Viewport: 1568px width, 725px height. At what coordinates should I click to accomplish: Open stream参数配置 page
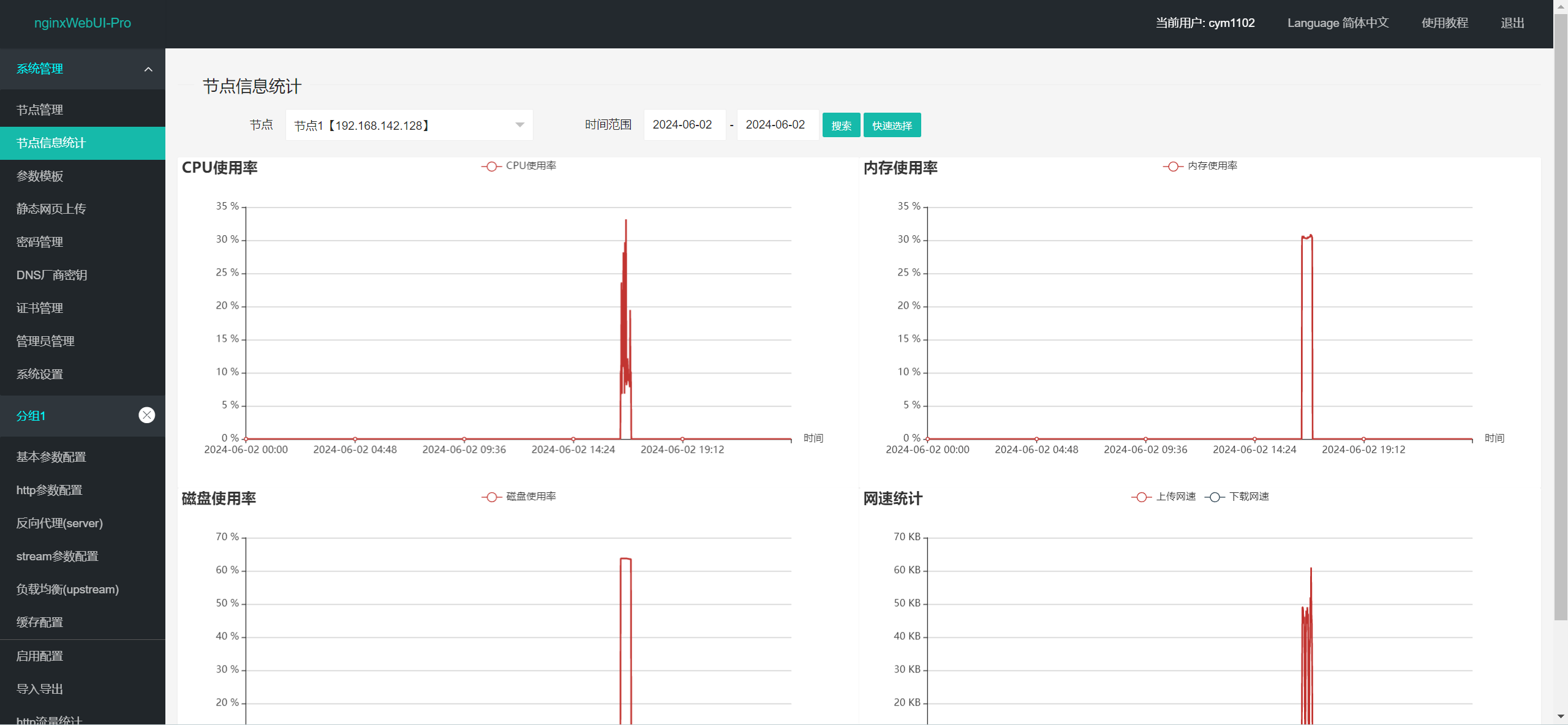(83, 556)
